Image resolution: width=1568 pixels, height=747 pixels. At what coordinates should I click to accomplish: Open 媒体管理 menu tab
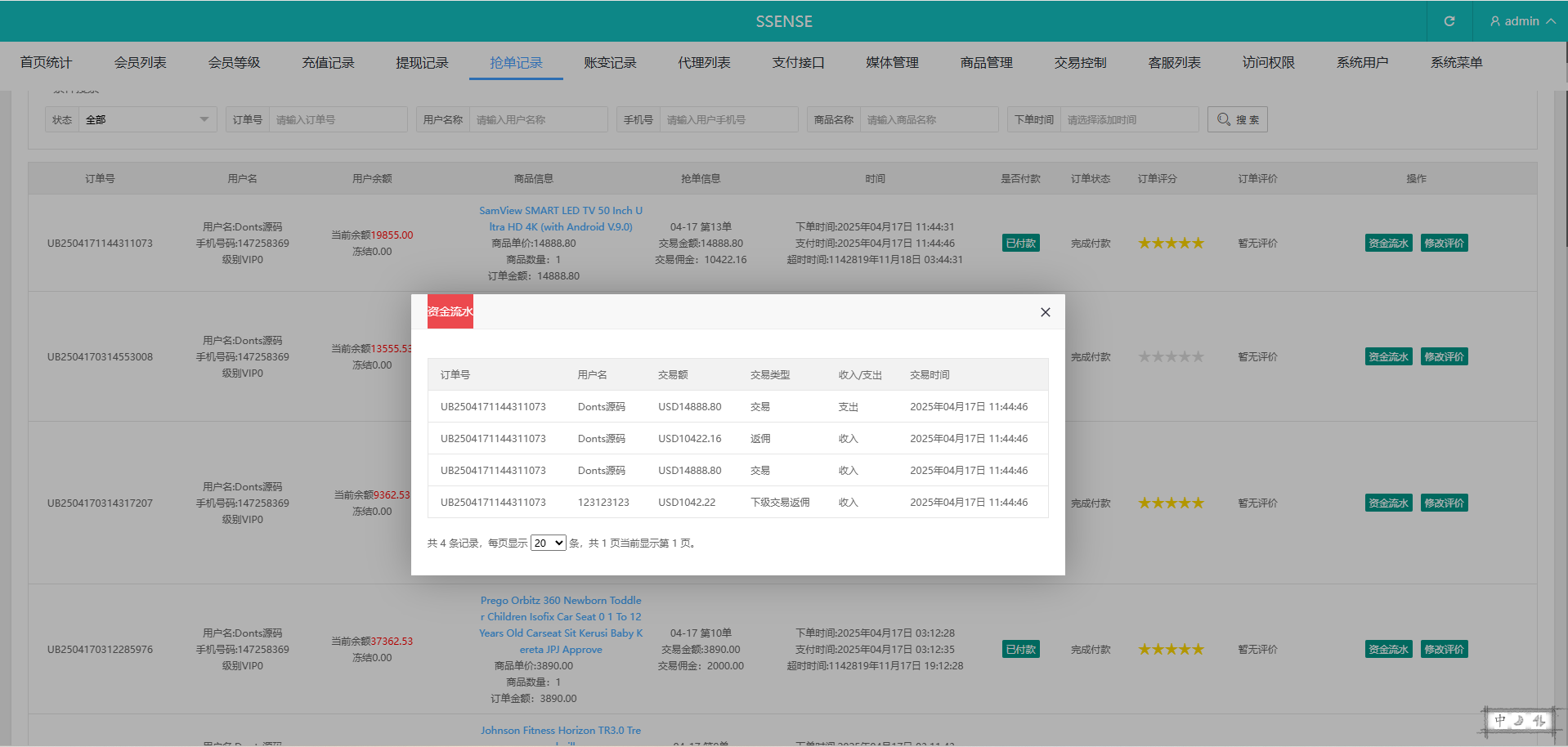tap(892, 63)
